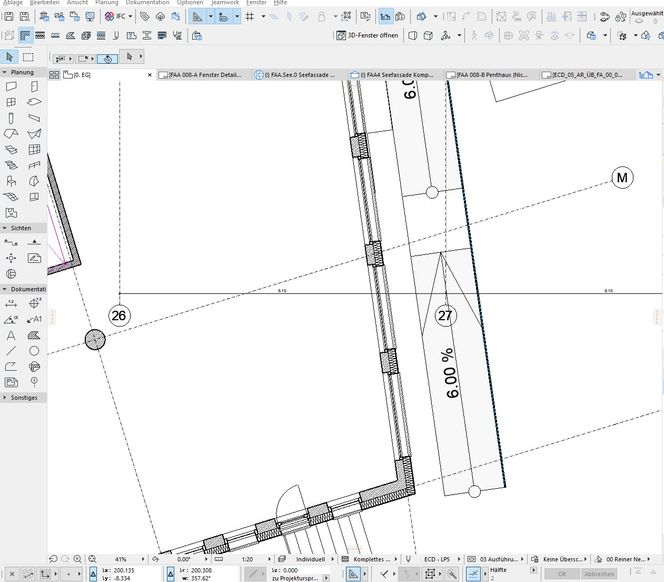
Task: Select the Circle/Arc tool
Action: pyautogui.click(x=34, y=351)
